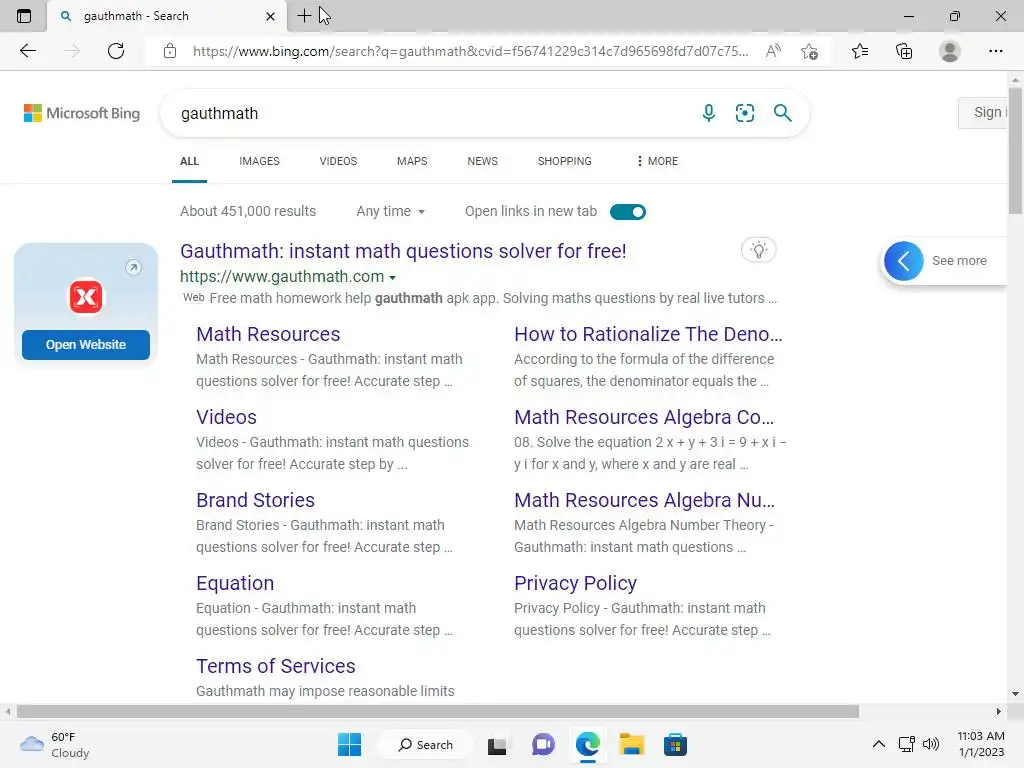
Task: Open the Math Resources sublink
Action: (268, 334)
